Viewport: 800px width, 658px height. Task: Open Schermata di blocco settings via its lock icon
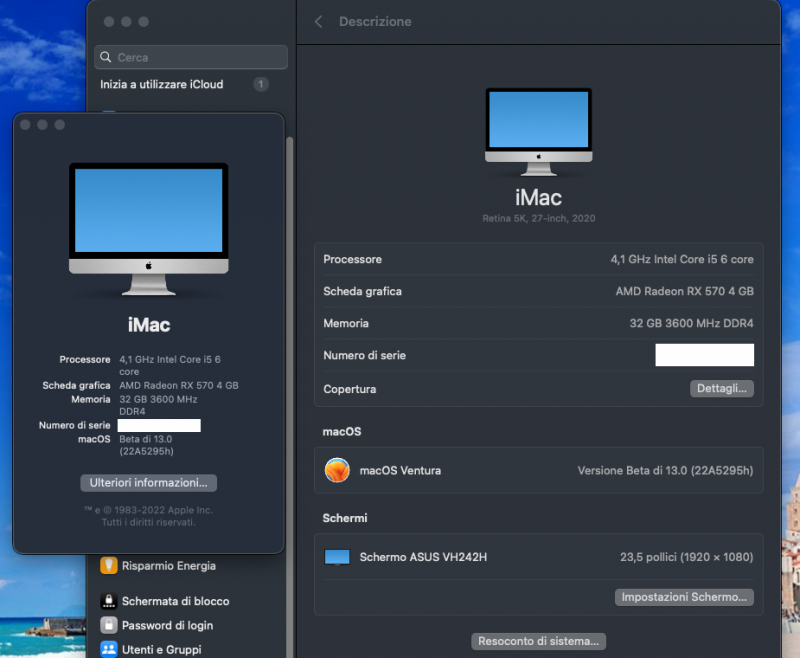pyautogui.click(x=109, y=601)
